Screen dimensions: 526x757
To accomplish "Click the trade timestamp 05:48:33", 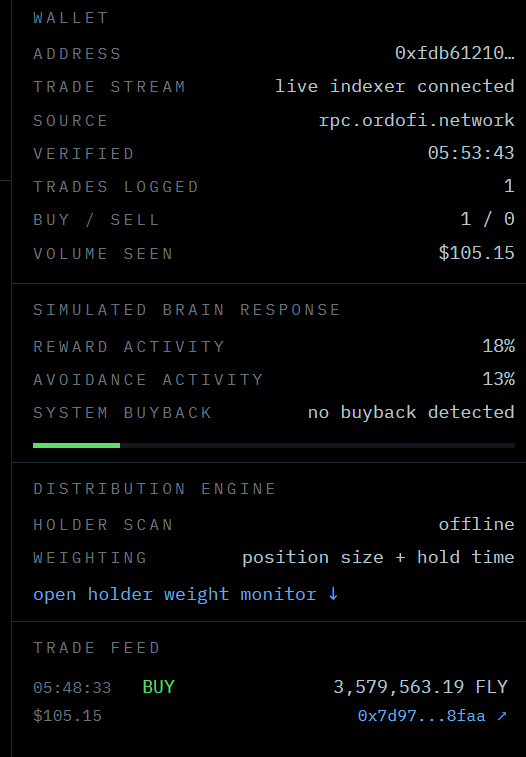I will coord(72,687).
